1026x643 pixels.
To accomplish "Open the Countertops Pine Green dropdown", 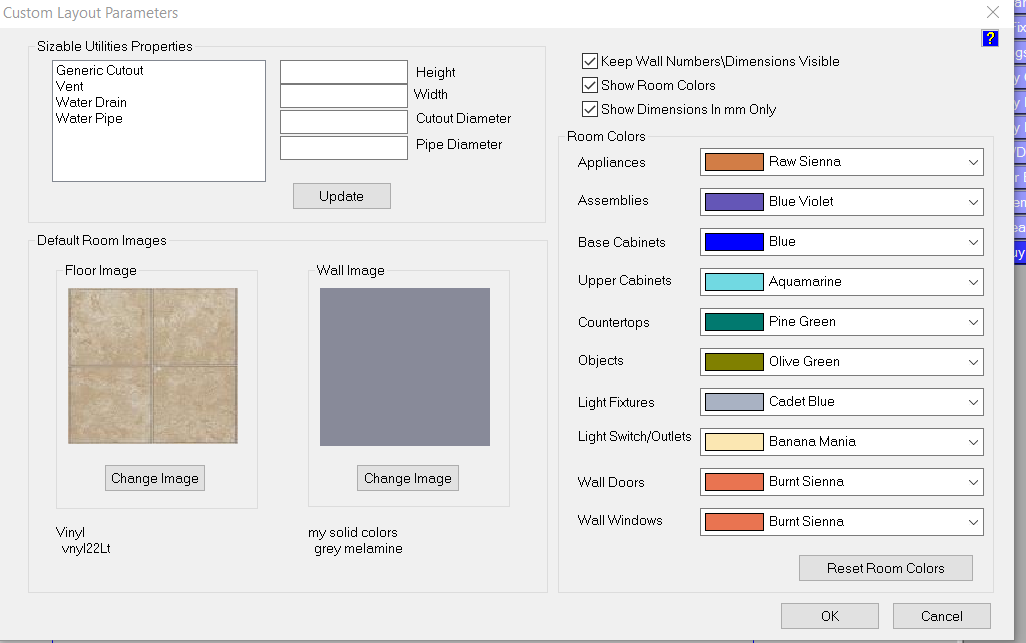I will (841, 322).
